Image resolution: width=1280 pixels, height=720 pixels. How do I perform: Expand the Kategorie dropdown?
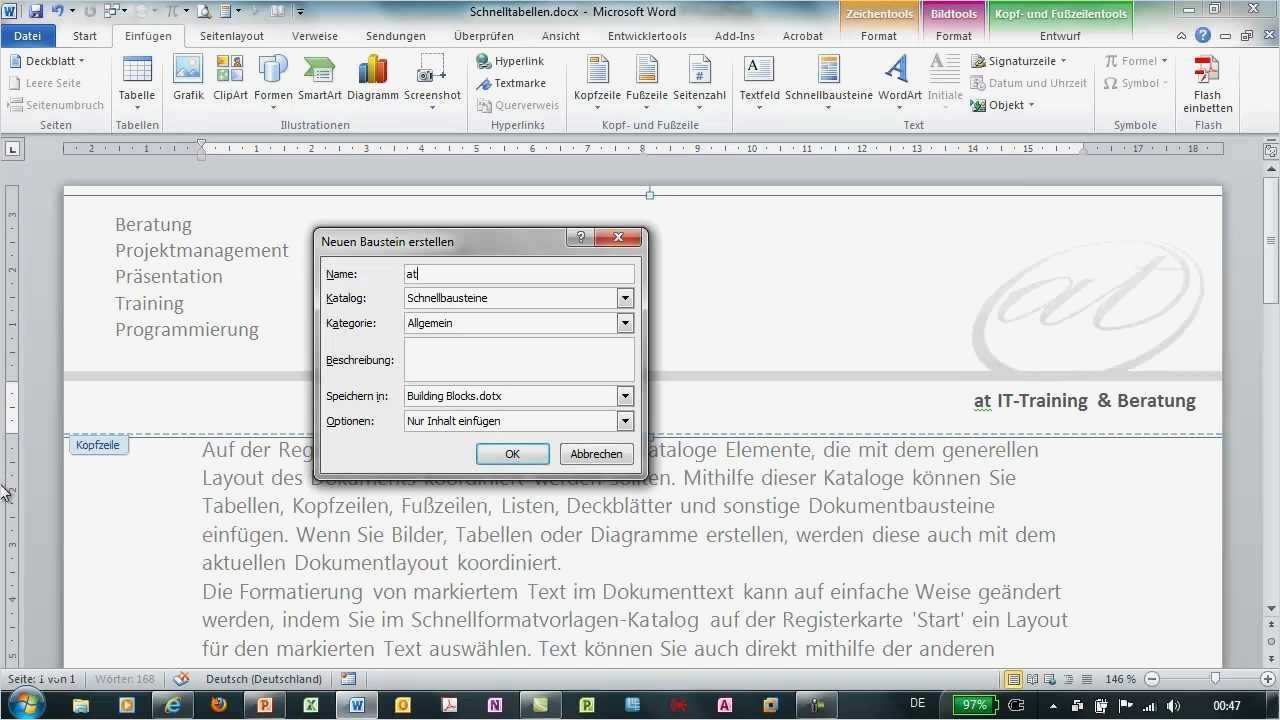pyautogui.click(x=625, y=323)
